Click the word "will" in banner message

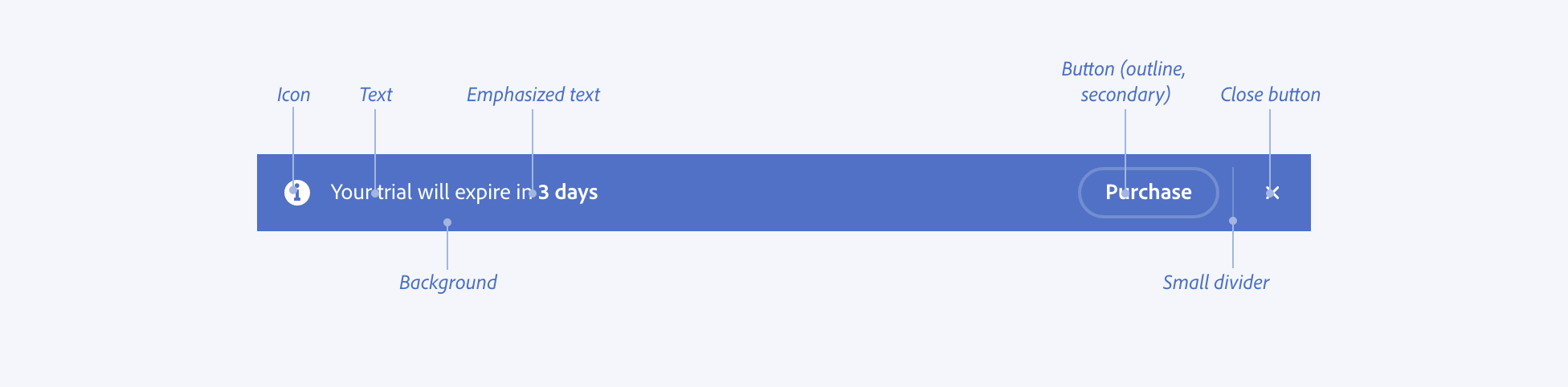click(434, 193)
